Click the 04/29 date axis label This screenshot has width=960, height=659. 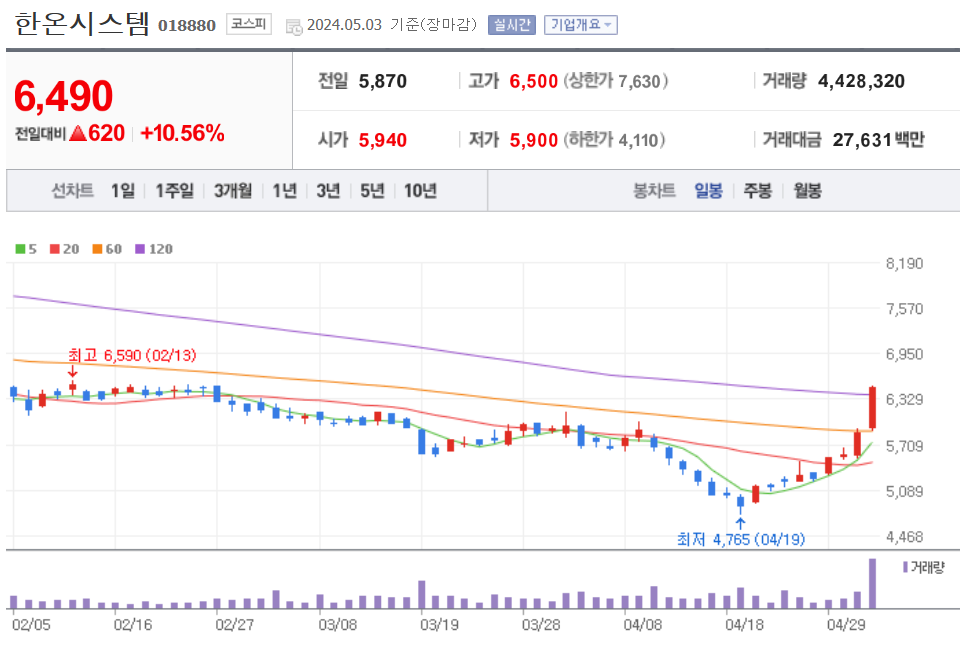[x=846, y=625]
